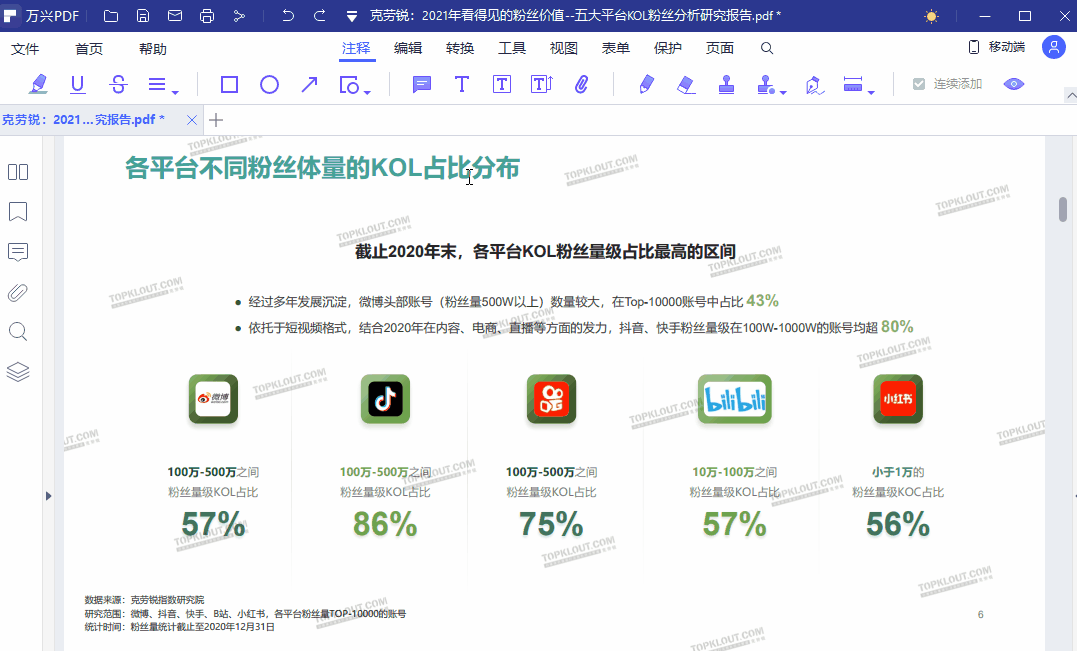Click the vertical scrollbar thumb
The image size is (1077, 651).
point(1063,209)
